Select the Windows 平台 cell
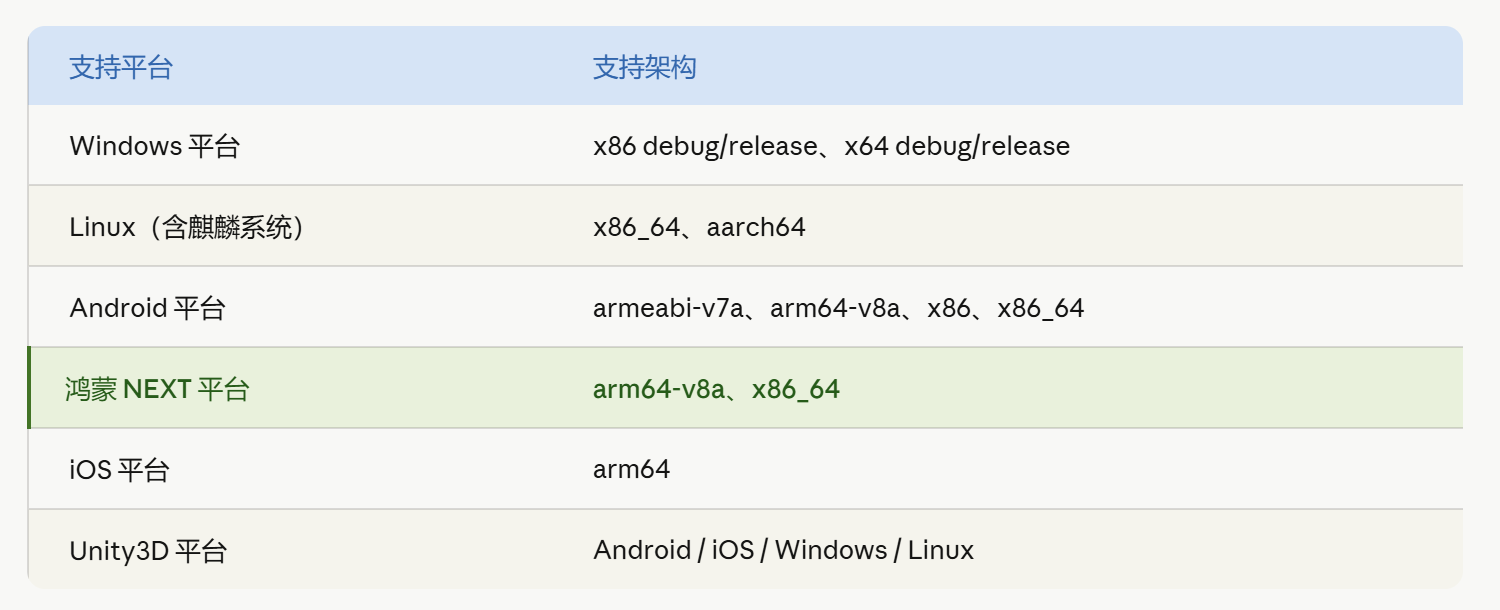The width and height of the screenshot is (1500, 610). click(x=155, y=146)
